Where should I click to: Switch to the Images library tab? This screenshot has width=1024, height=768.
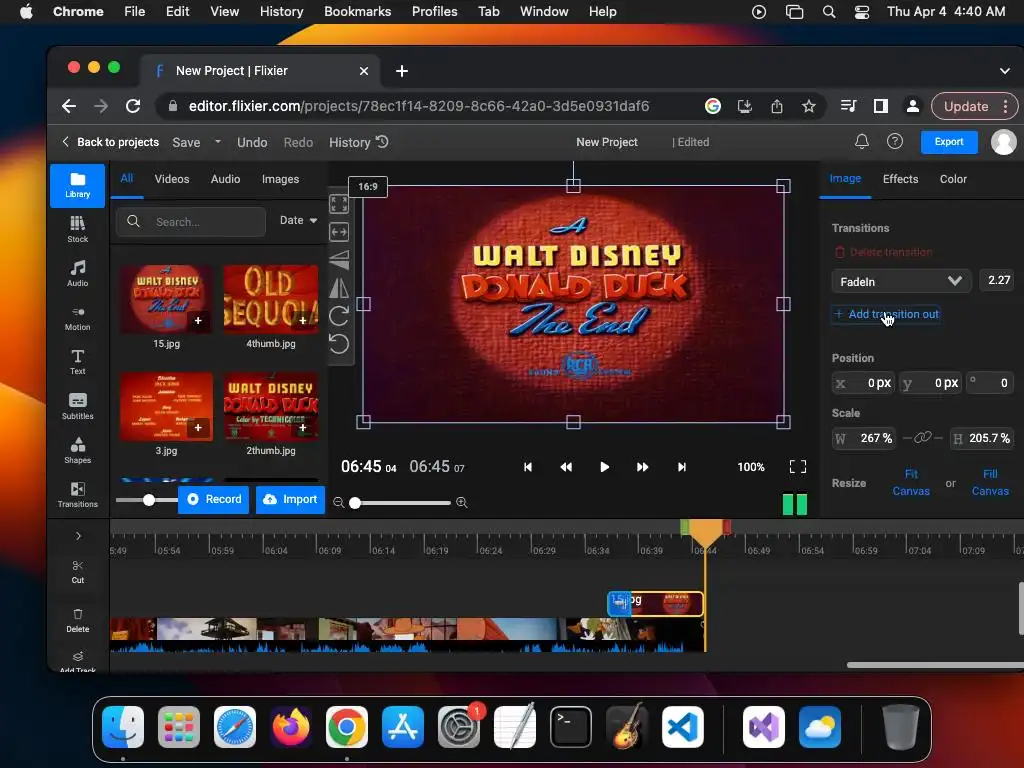point(280,179)
